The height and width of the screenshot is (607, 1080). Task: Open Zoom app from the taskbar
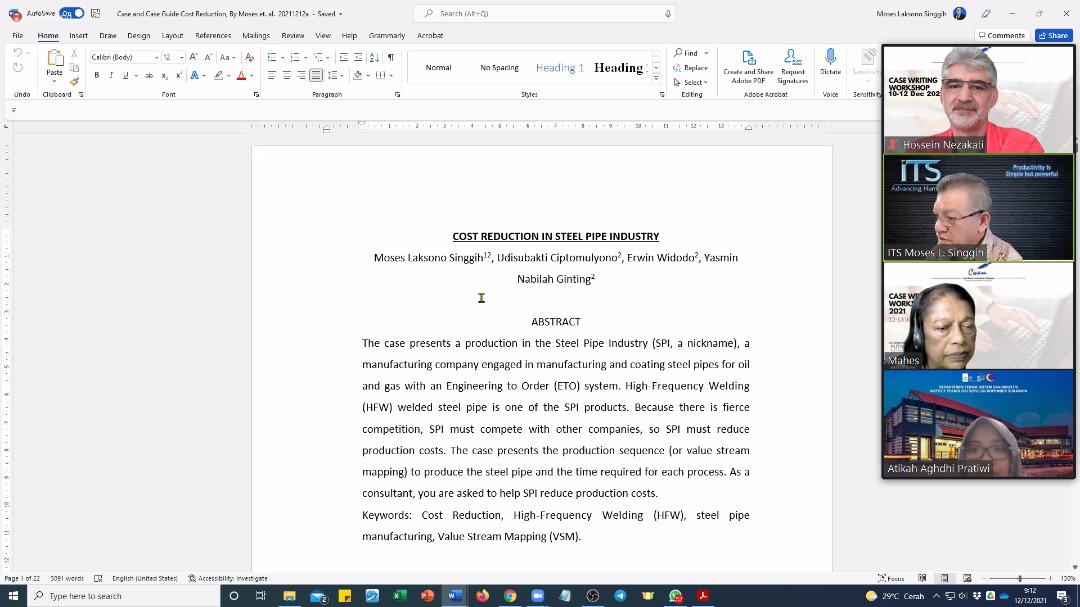(x=537, y=596)
